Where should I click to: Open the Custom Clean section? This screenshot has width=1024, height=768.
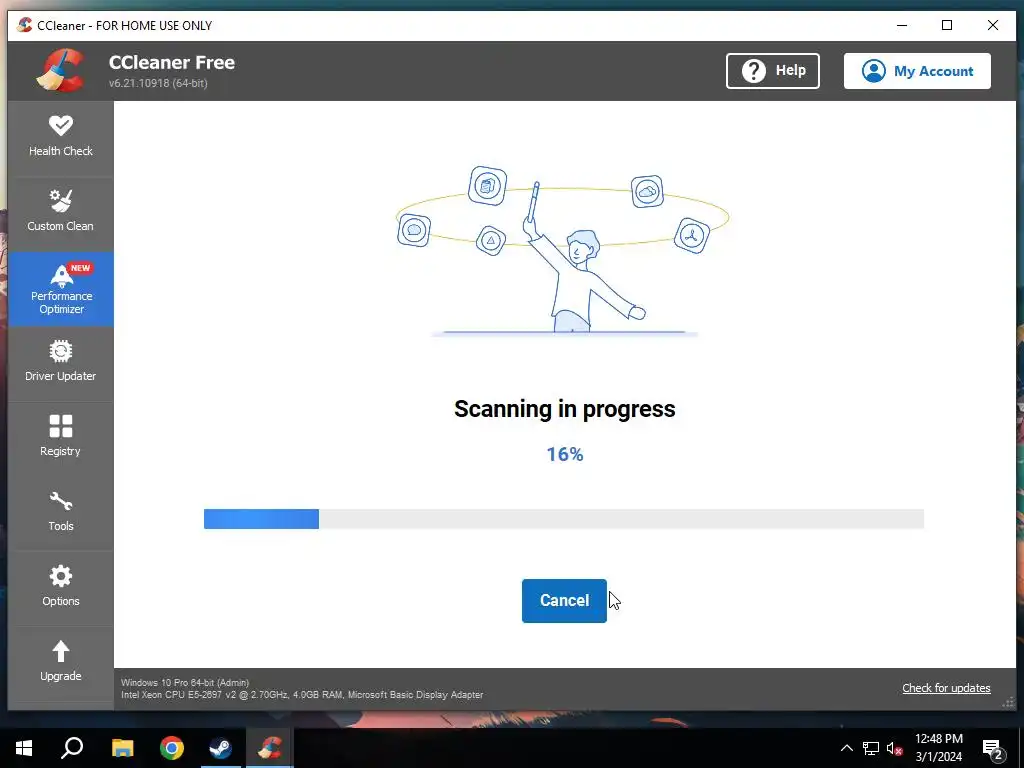61,213
